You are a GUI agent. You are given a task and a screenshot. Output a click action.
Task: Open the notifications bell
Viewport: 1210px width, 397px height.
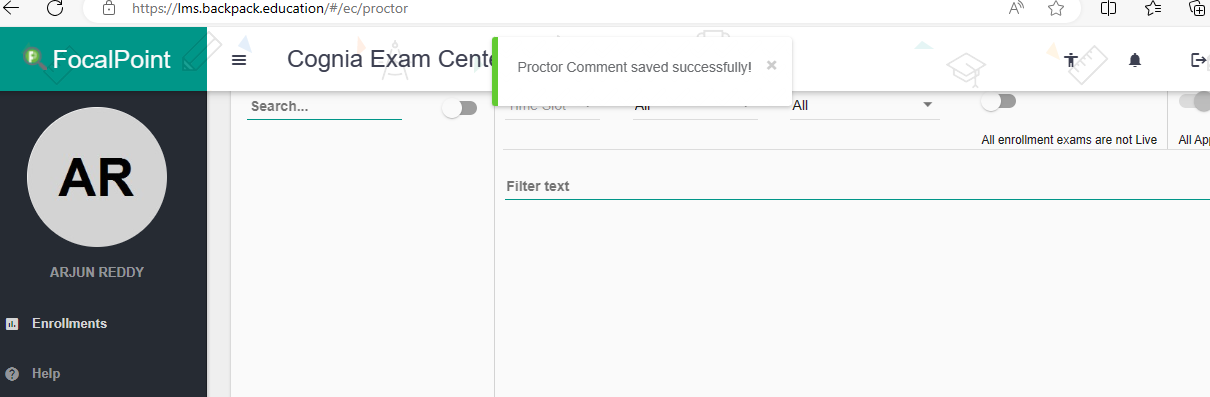pyautogui.click(x=1134, y=60)
